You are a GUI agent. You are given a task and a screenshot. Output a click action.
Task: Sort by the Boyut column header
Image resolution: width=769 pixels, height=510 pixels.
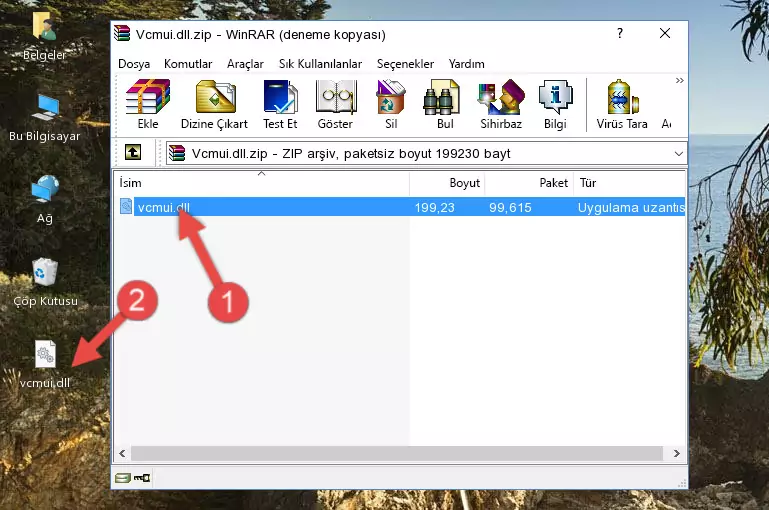click(447, 183)
